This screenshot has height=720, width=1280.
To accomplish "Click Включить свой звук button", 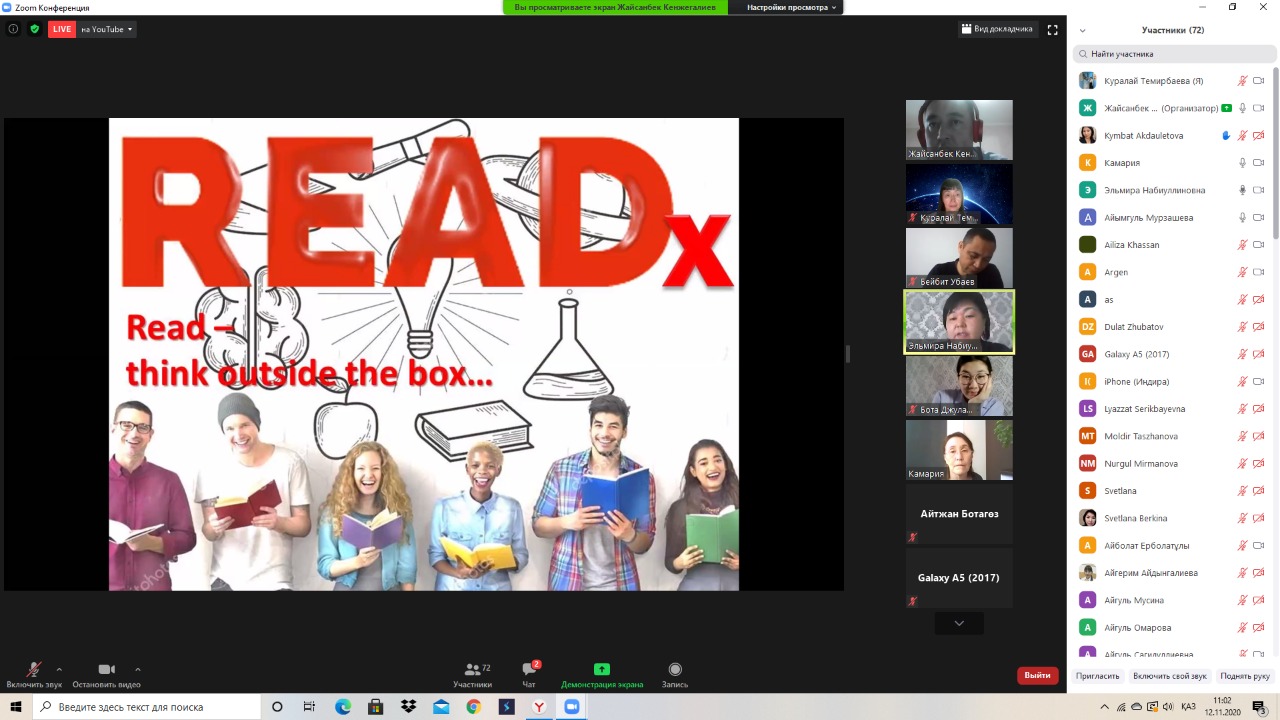I will pos(1170,676).
